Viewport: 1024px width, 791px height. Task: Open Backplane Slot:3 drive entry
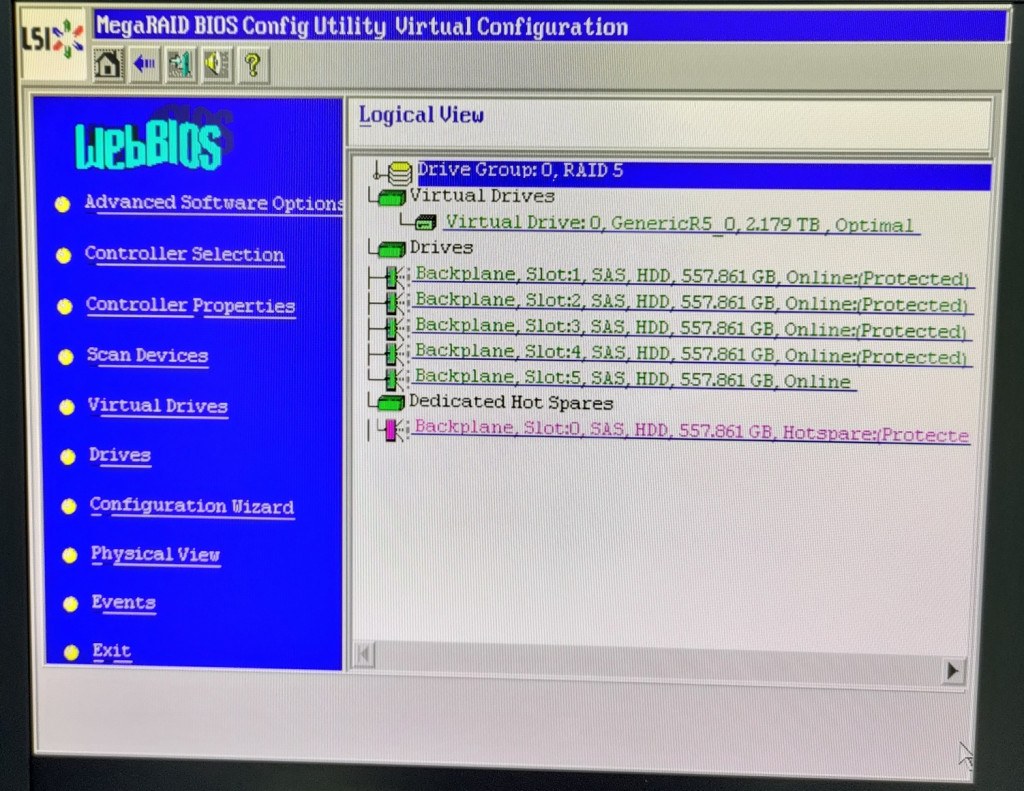690,328
